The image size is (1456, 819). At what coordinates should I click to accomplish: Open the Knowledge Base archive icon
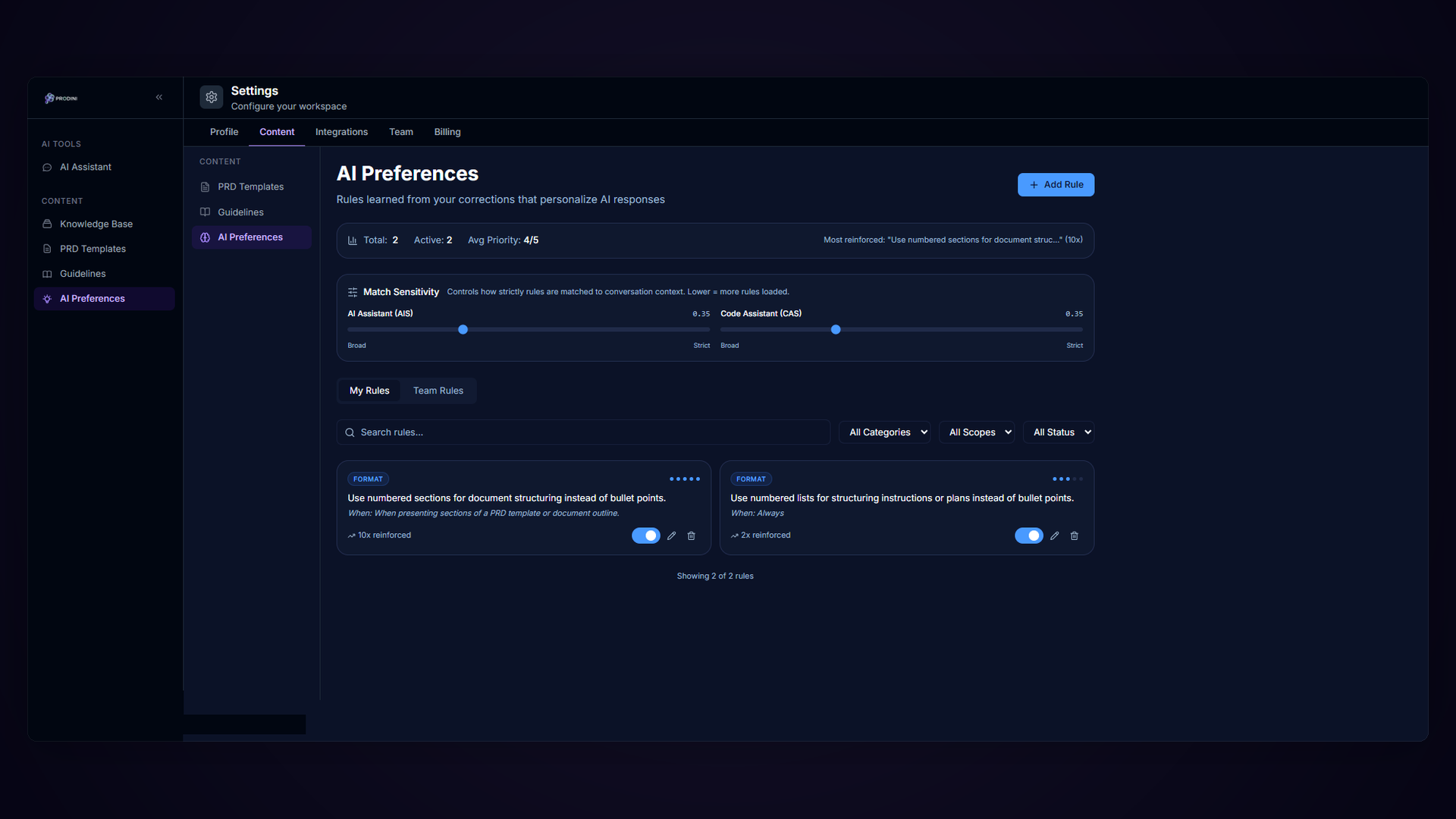[48, 224]
